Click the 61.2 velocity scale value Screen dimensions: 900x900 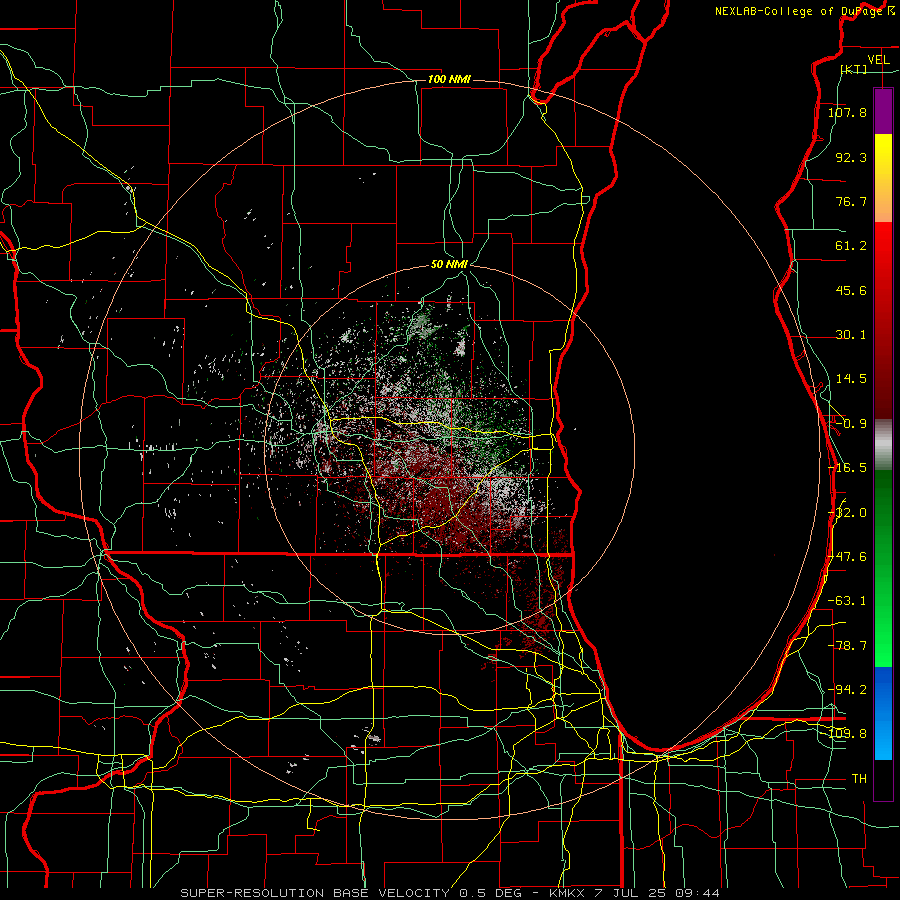tap(851, 246)
